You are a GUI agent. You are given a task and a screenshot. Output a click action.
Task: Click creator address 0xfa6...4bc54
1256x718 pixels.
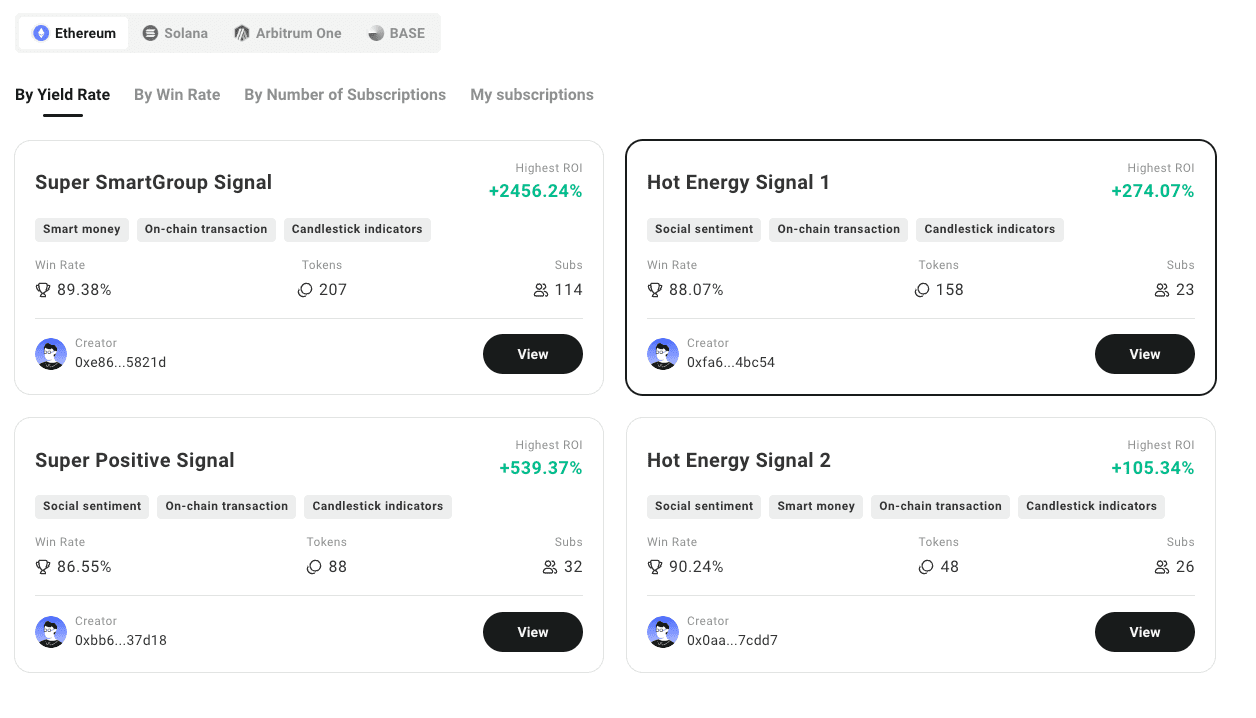pos(731,362)
